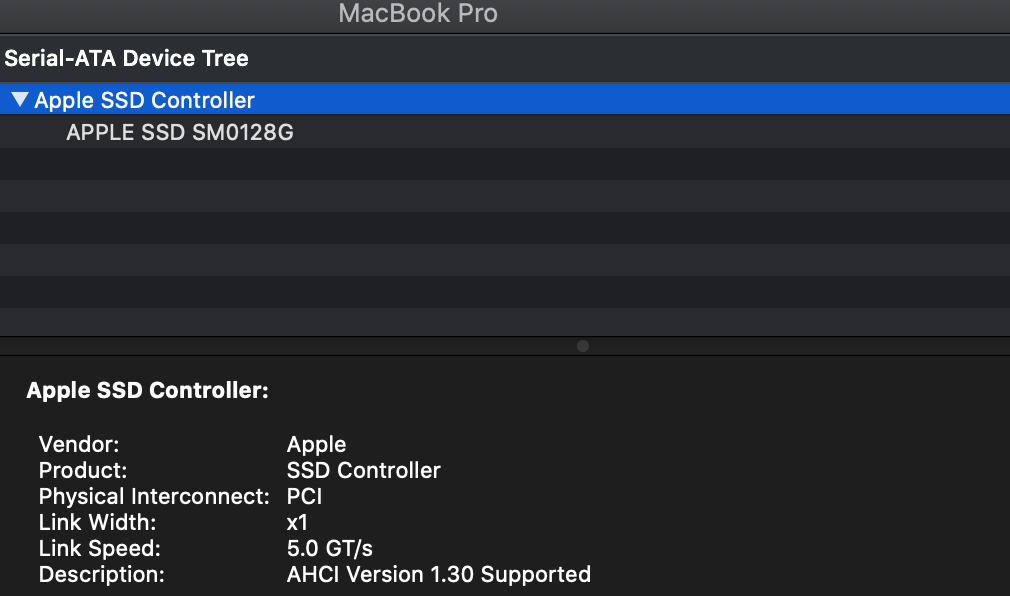
Task: Click the first empty row below SM0128G
Action: [505, 164]
